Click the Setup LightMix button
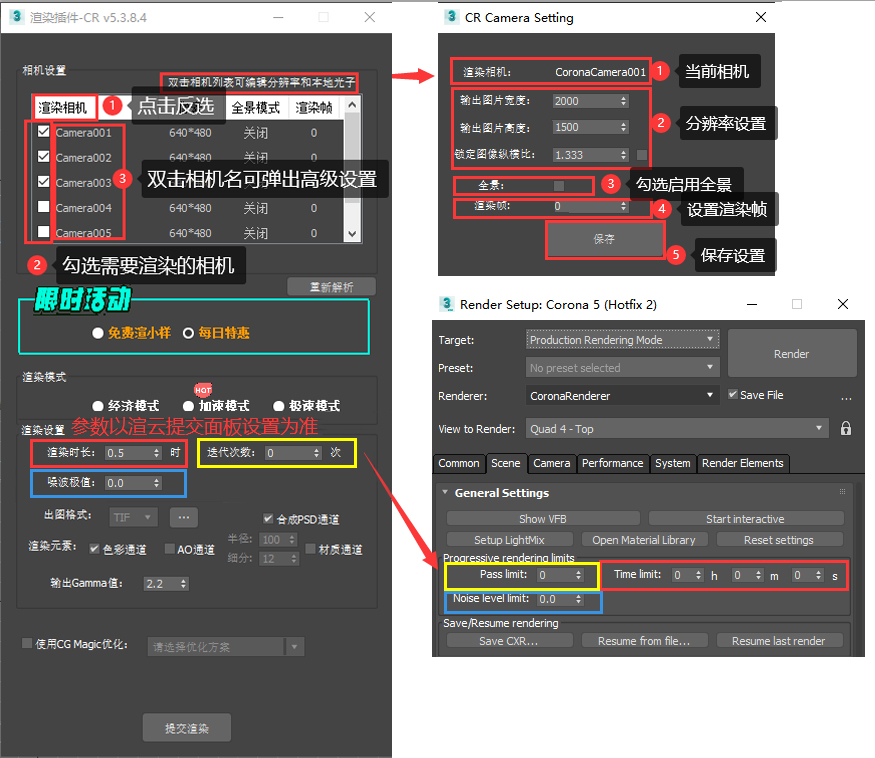 tap(509, 539)
